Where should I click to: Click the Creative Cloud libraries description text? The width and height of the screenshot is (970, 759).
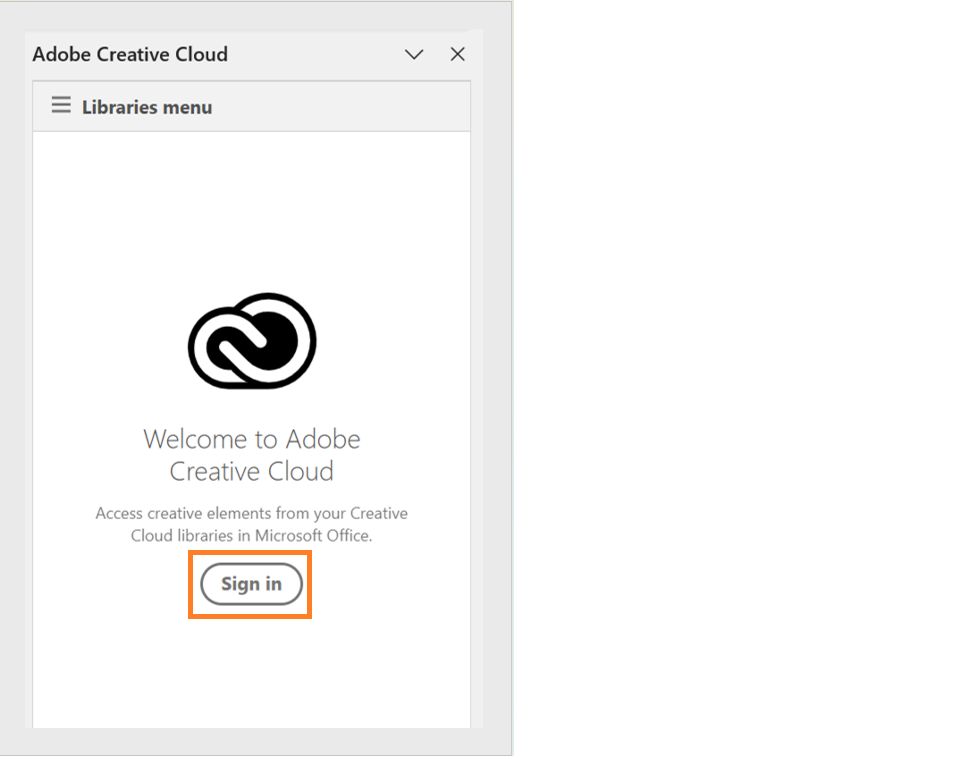point(252,523)
